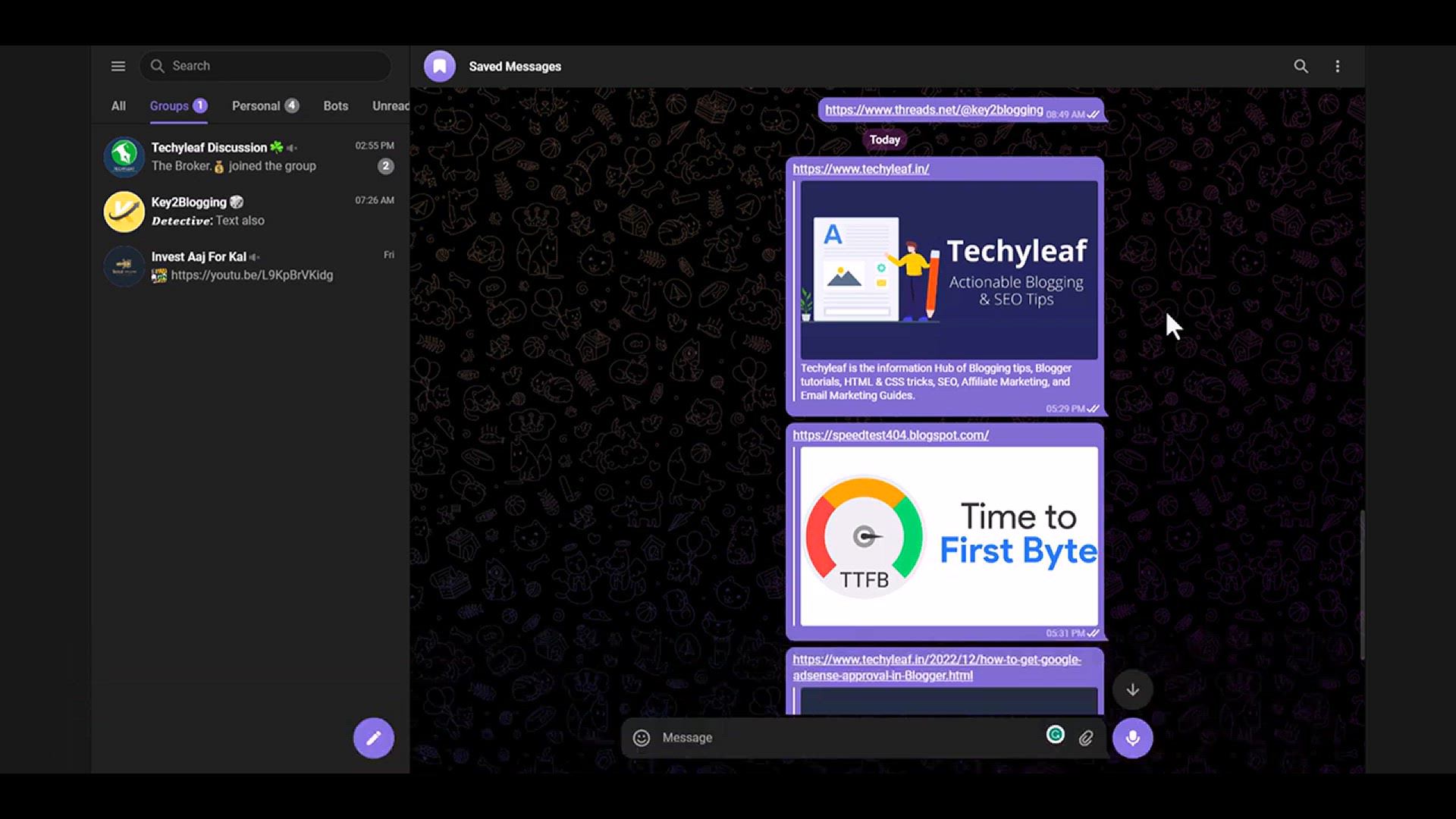Open the Invest Aaj For Kal chat

pyautogui.click(x=250, y=265)
